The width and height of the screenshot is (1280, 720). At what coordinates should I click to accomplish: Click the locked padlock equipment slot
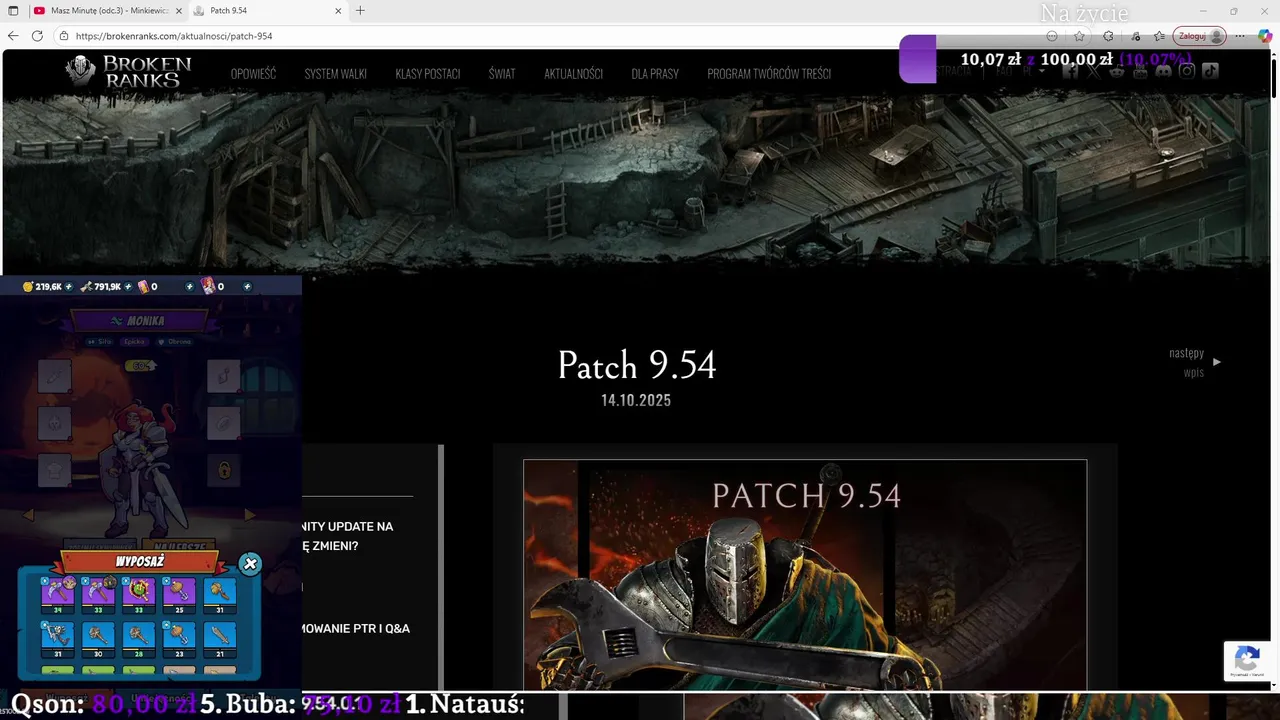224,469
